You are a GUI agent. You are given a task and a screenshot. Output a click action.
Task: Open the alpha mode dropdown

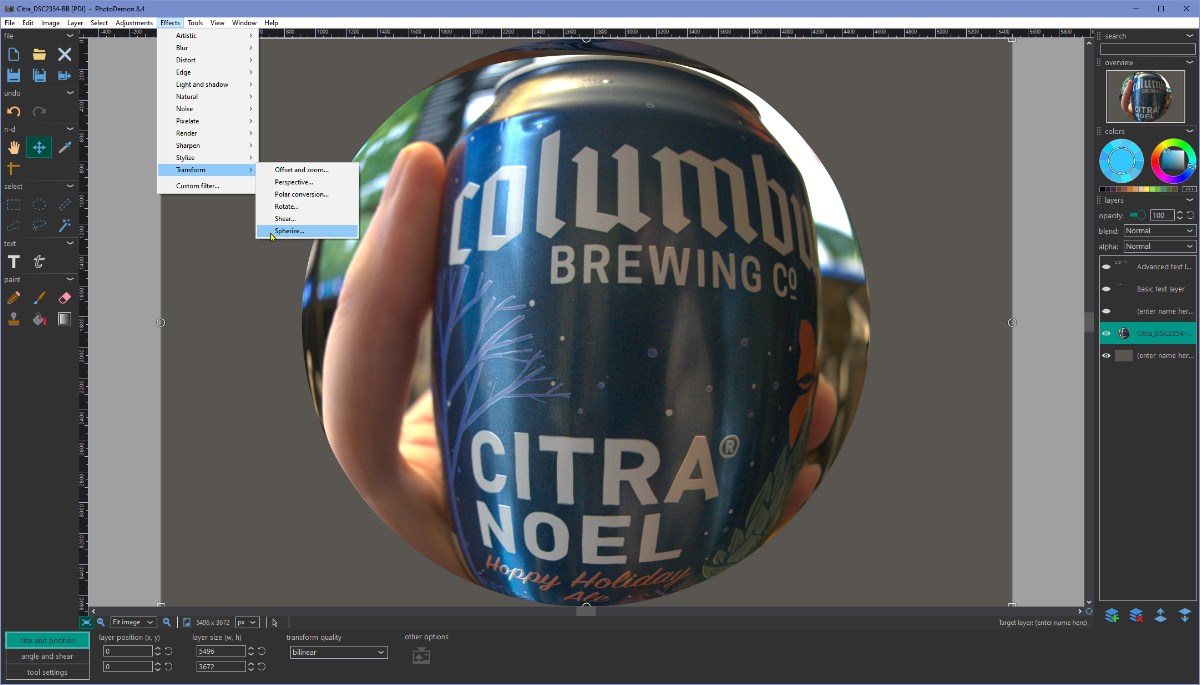pos(1160,246)
